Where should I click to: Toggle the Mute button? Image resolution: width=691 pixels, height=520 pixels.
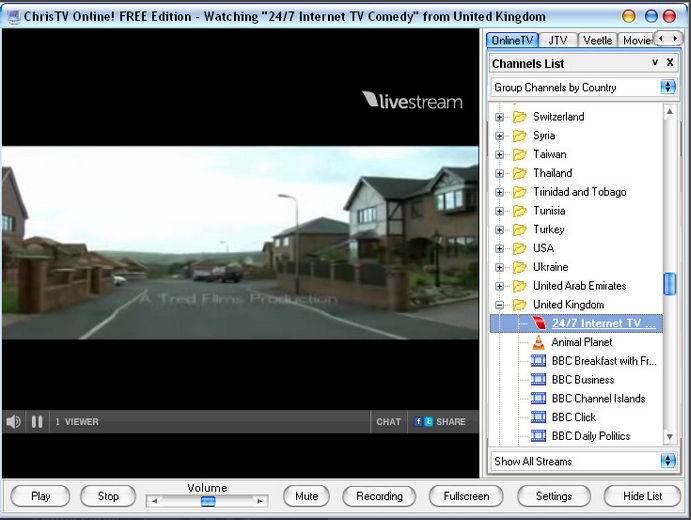[306, 496]
